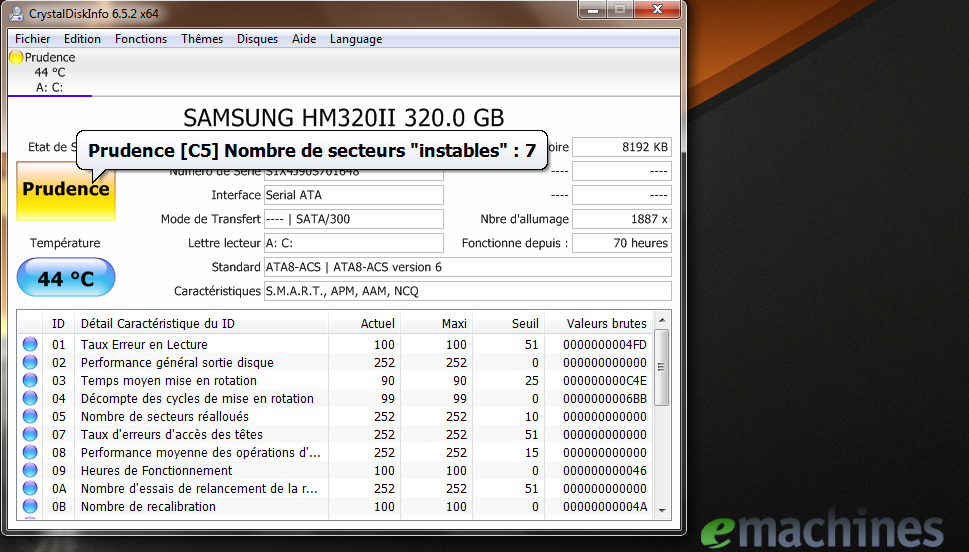Click the status orb for row 04
Image resolution: width=969 pixels, height=552 pixels.
[30, 398]
